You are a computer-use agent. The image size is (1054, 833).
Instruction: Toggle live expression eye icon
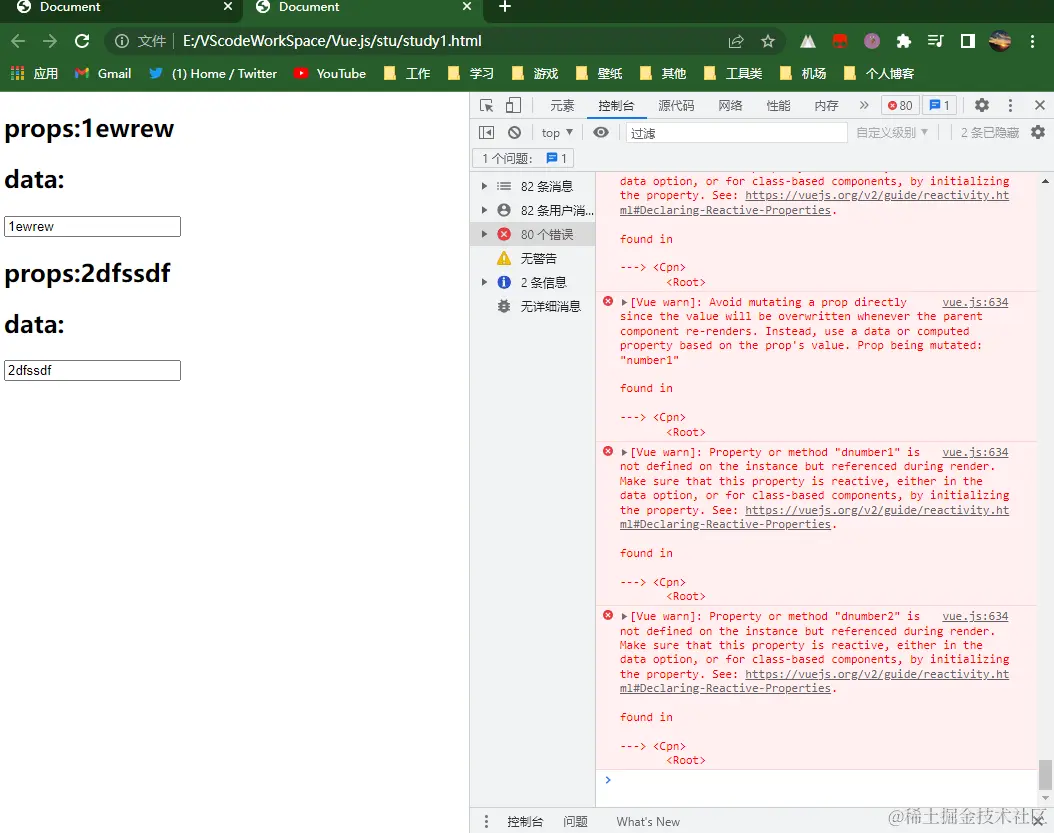point(601,132)
